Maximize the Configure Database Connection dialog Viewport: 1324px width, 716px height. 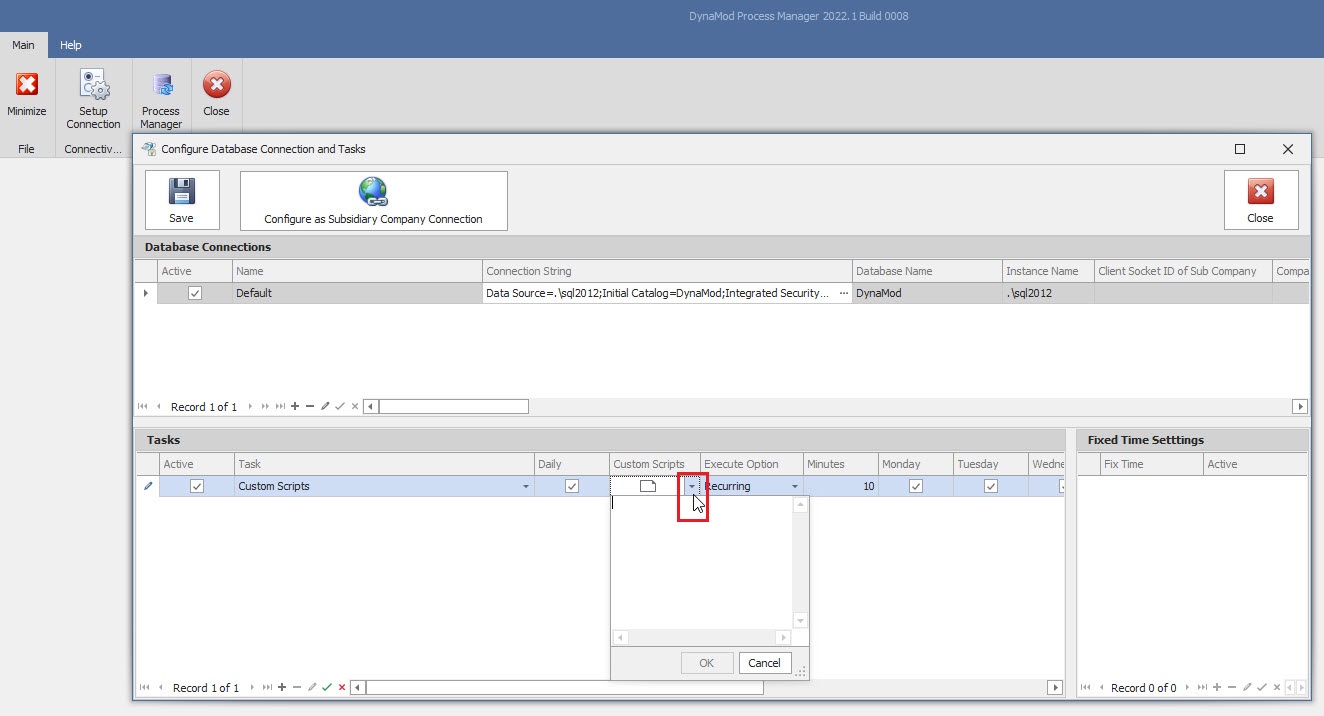click(x=1240, y=149)
